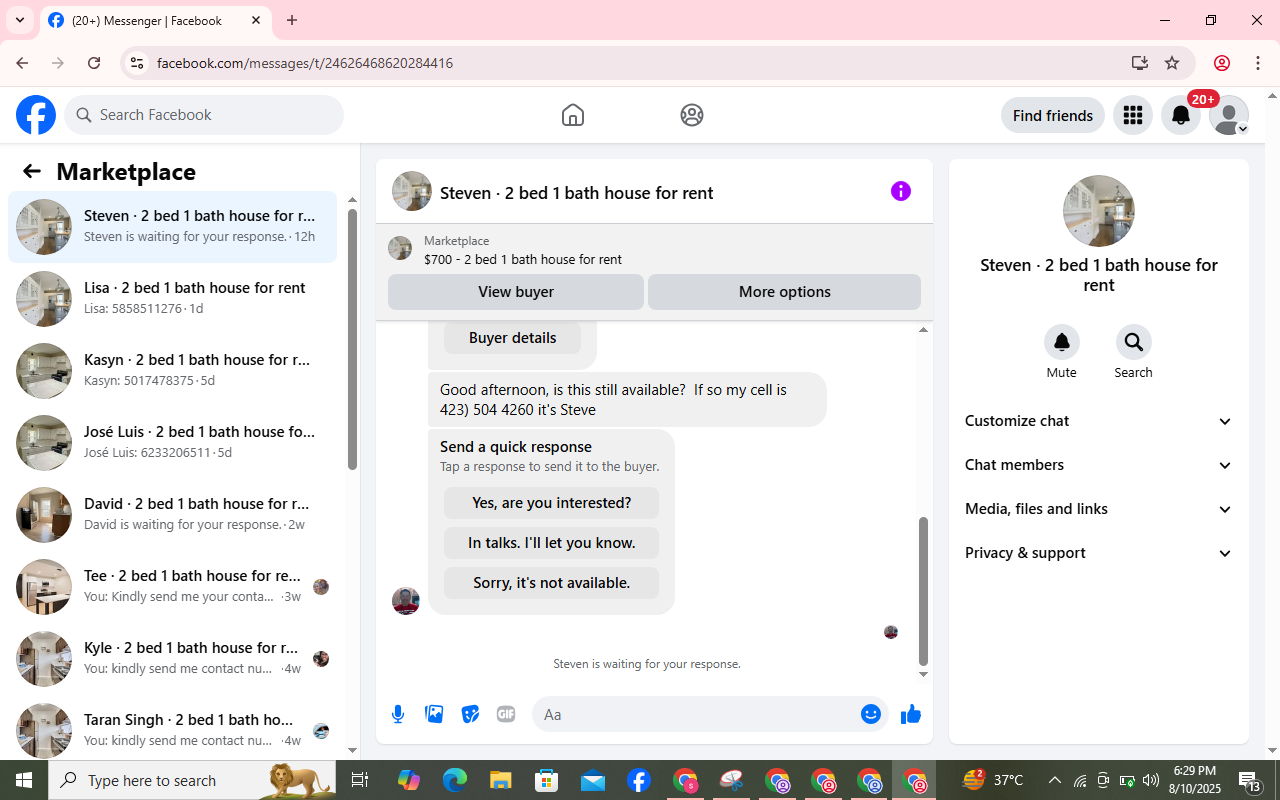Image resolution: width=1280 pixels, height=800 pixels.
Task: Bookmark this page with star icon
Action: coord(1172,63)
